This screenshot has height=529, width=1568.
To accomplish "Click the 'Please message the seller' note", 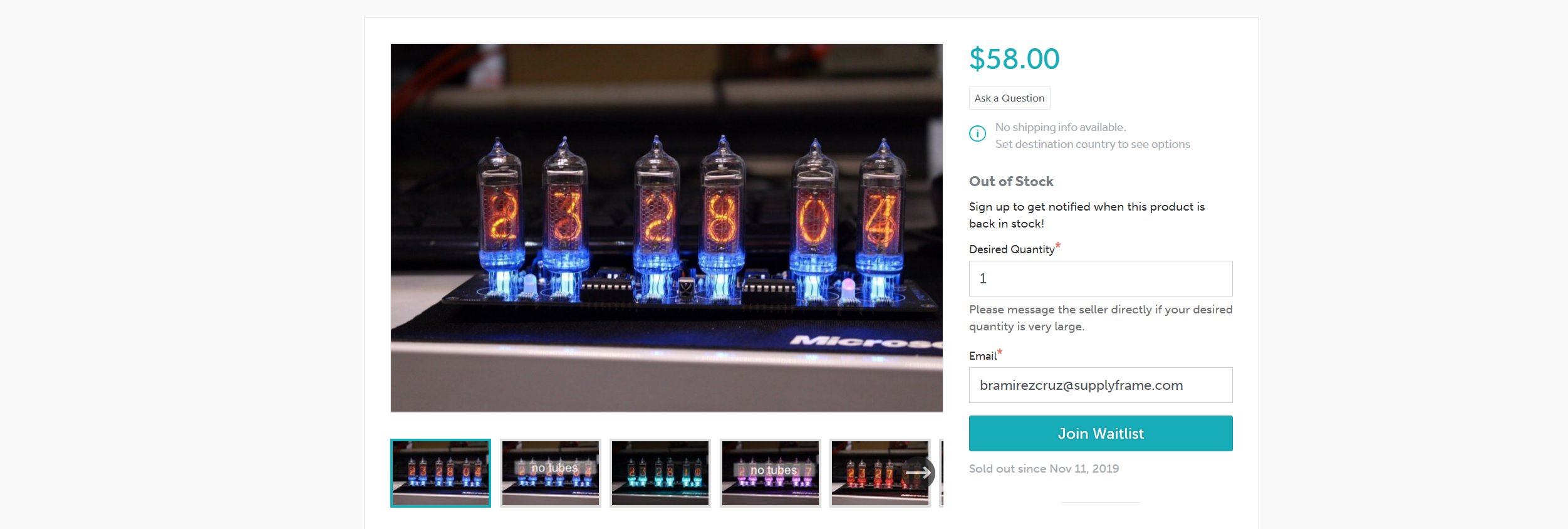I will 1101,318.
